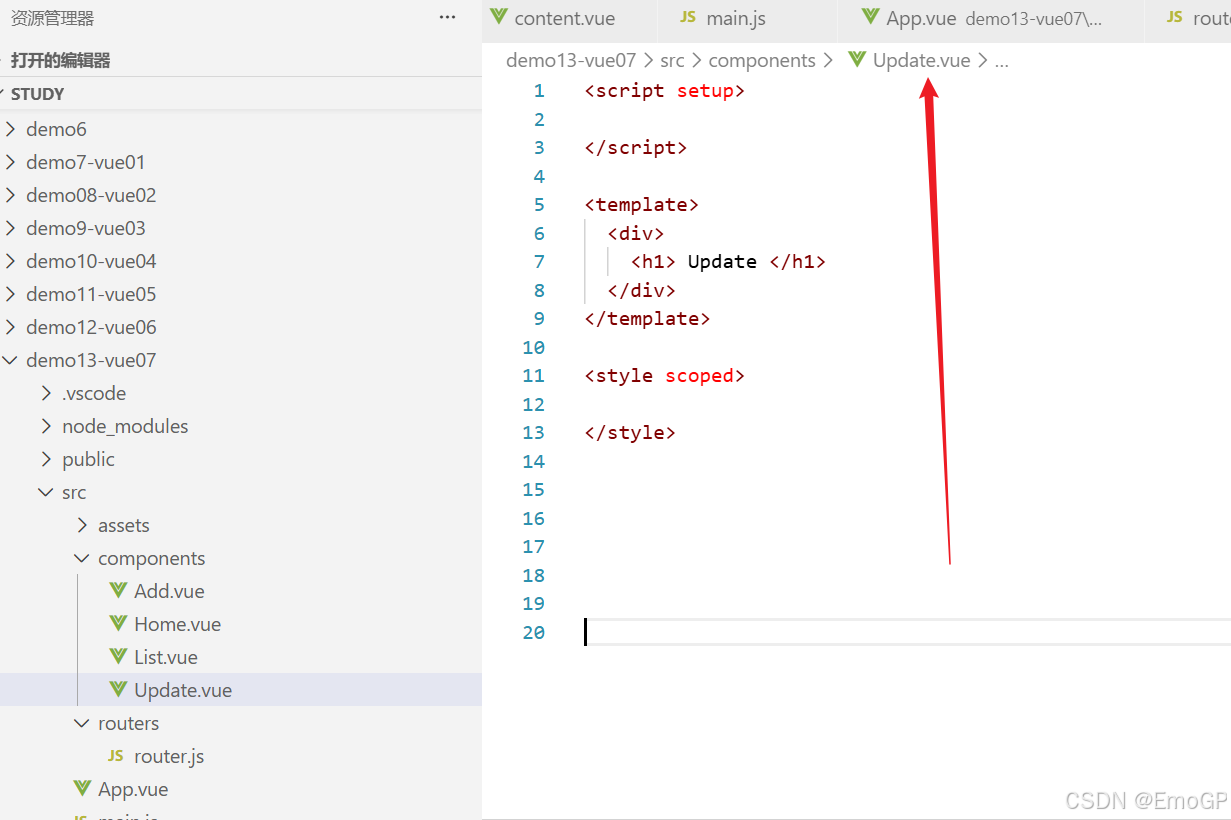
Task: Expand the 打开的编辑器 section
Action: (x=61, y=60)
